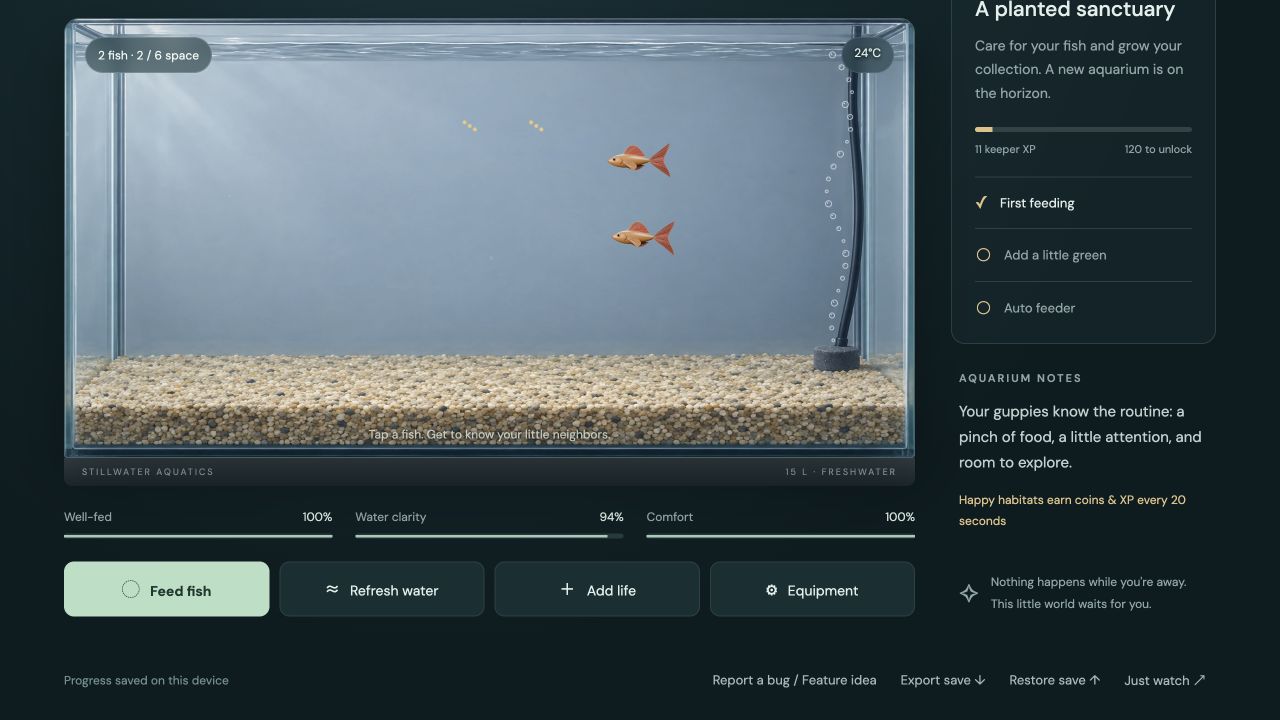Viewport: 1280px width, 720px height.
Task: Tap the lower guppy fish
Action: pos(643,237)
